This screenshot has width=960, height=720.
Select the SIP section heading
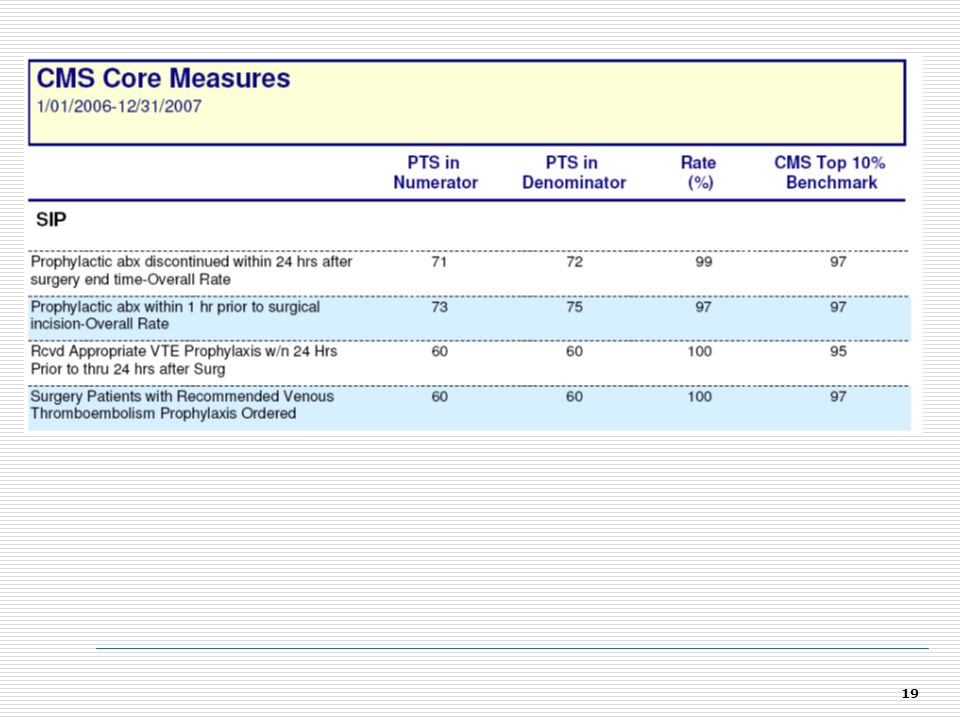pos(51,220)
